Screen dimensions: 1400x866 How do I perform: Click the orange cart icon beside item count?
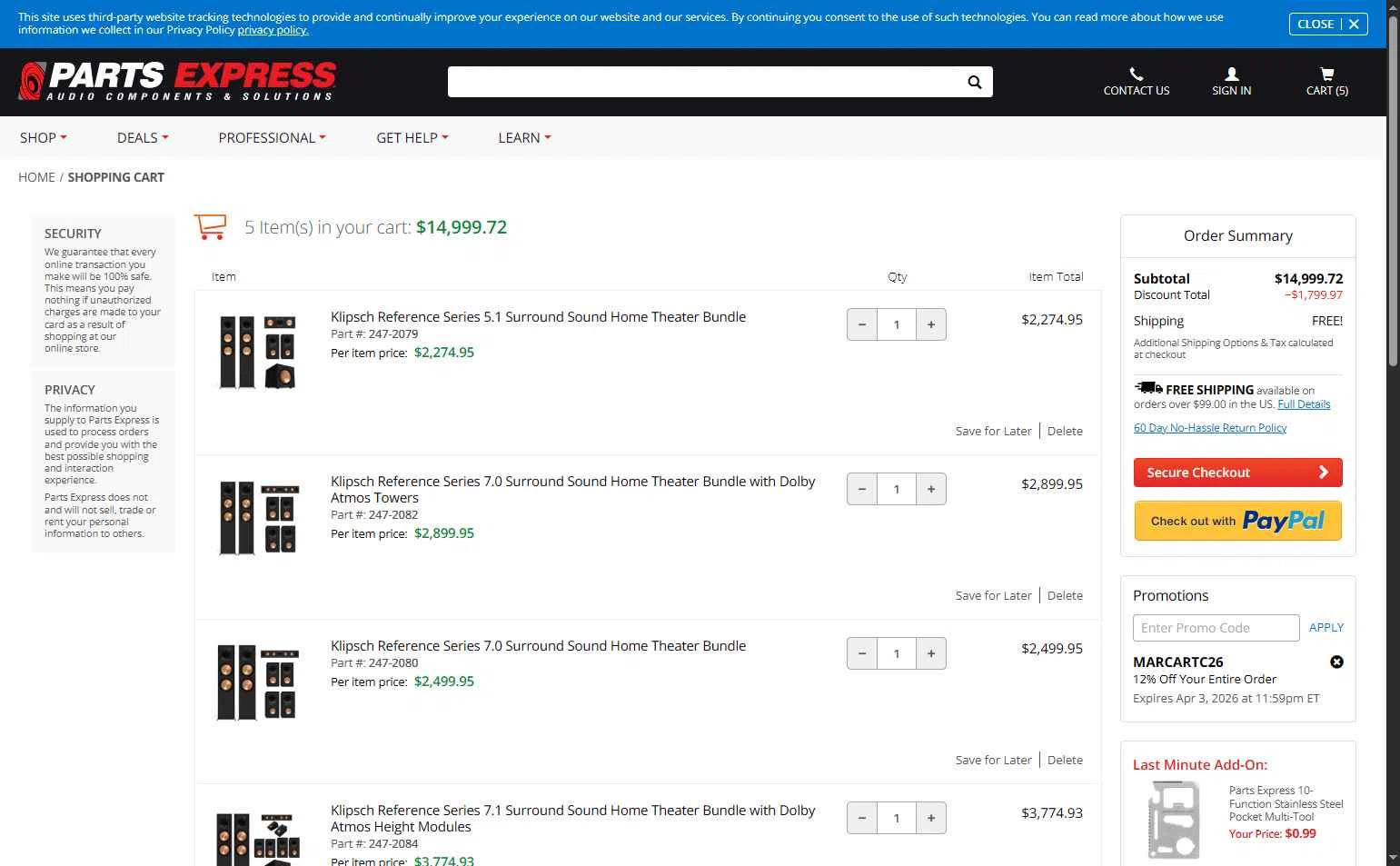[211, 226]
